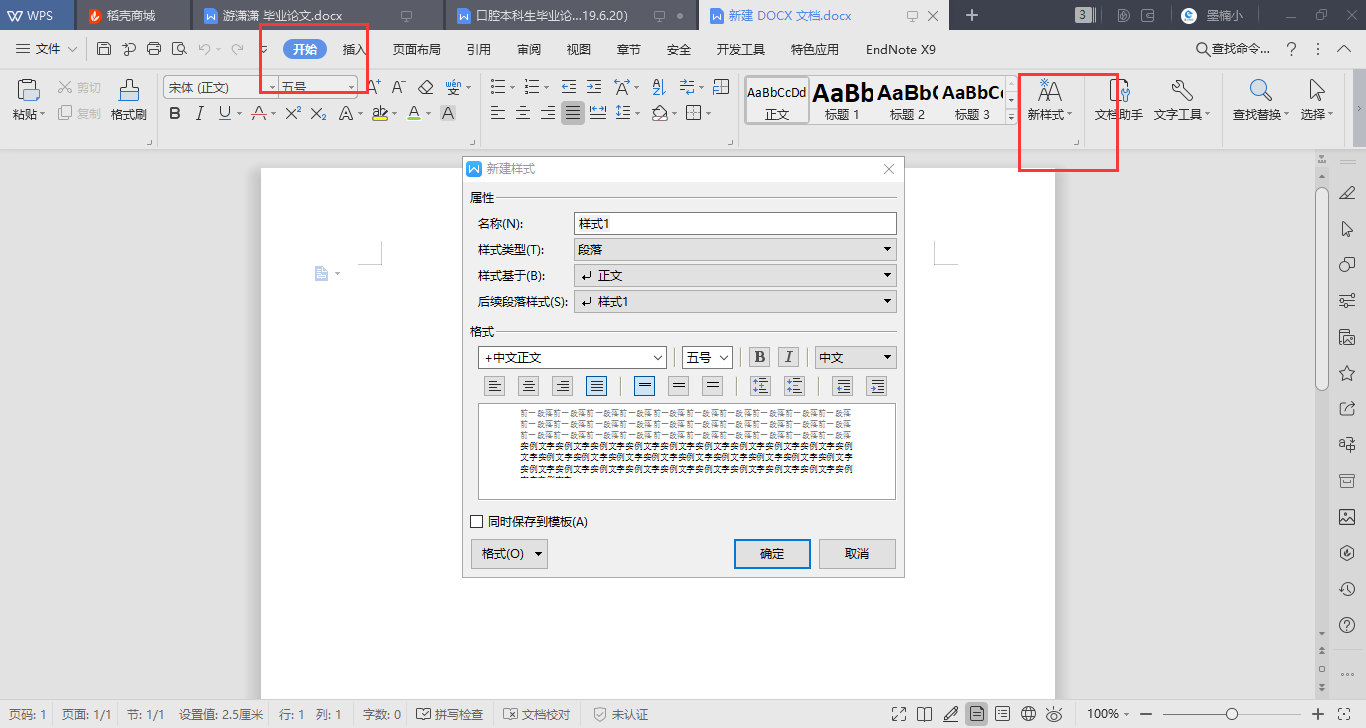Open the 100% zoom level dropdown
The width and height of the screenshot is (1366, 728).
pos(1108,714)
